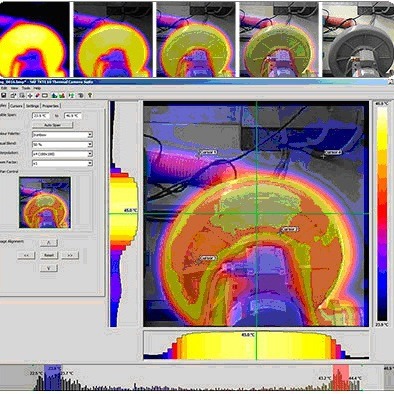Click the upper span temperature field
The width and height of the screenshot is (394, 394).
pyautogui.click(x=73, y=116)
